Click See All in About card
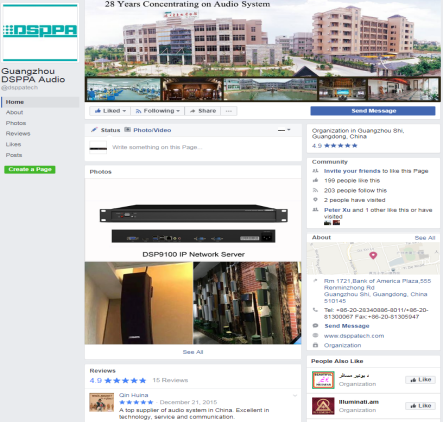 425,238
